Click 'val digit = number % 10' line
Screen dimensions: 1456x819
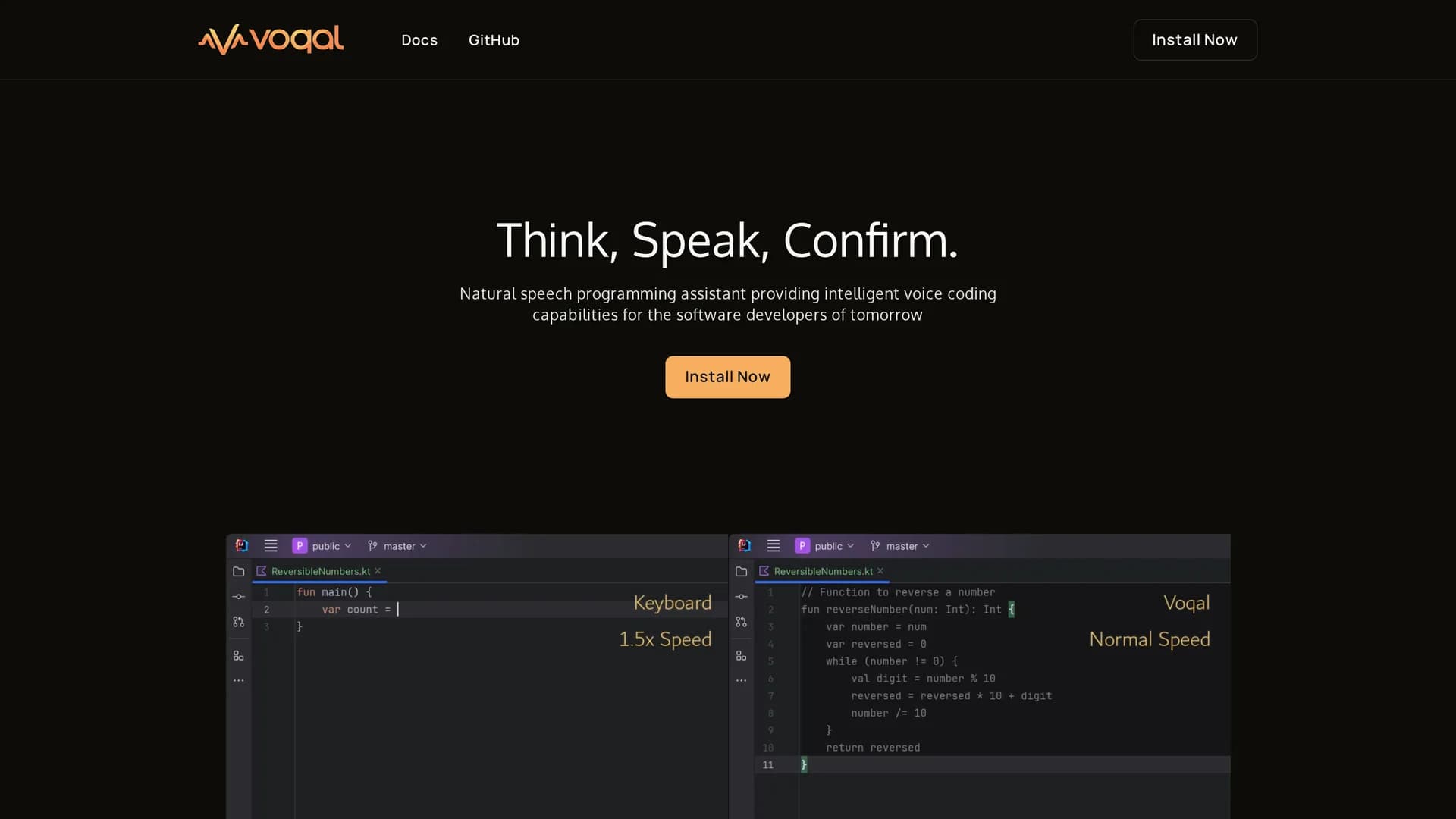[923, 679]
